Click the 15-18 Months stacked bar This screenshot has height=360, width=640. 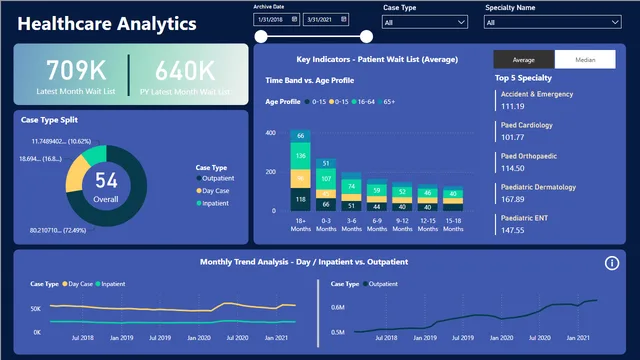453,199
